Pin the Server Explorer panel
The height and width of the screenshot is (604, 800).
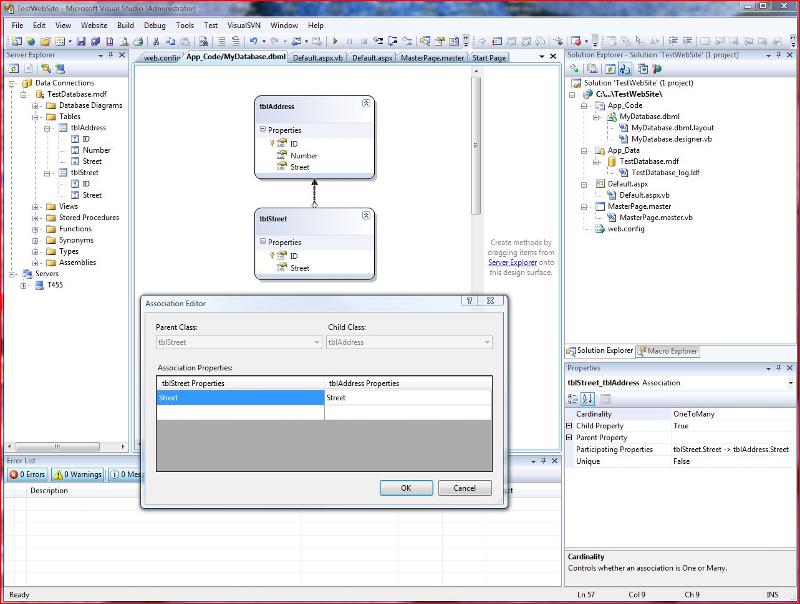point(111,55)
